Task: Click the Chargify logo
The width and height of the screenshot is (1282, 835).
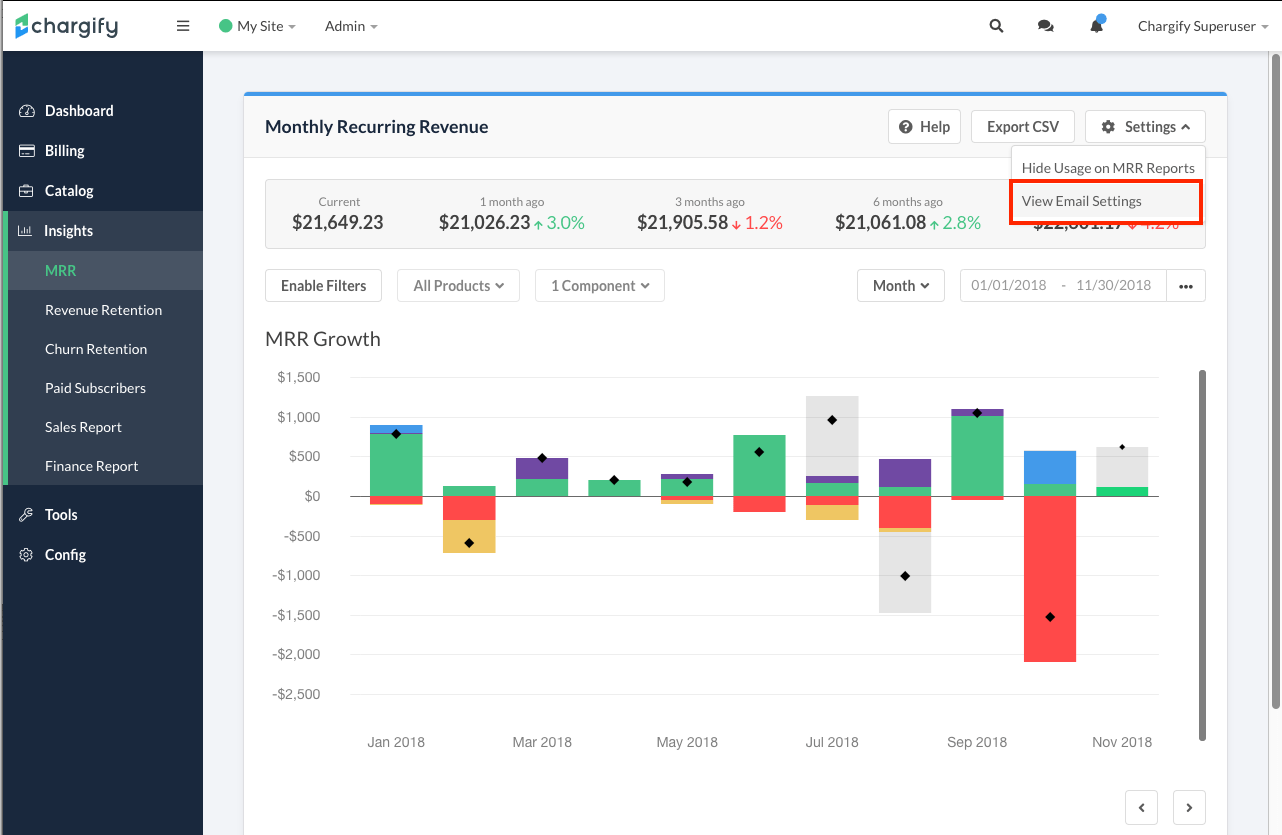Action: [x=67, y=26]
